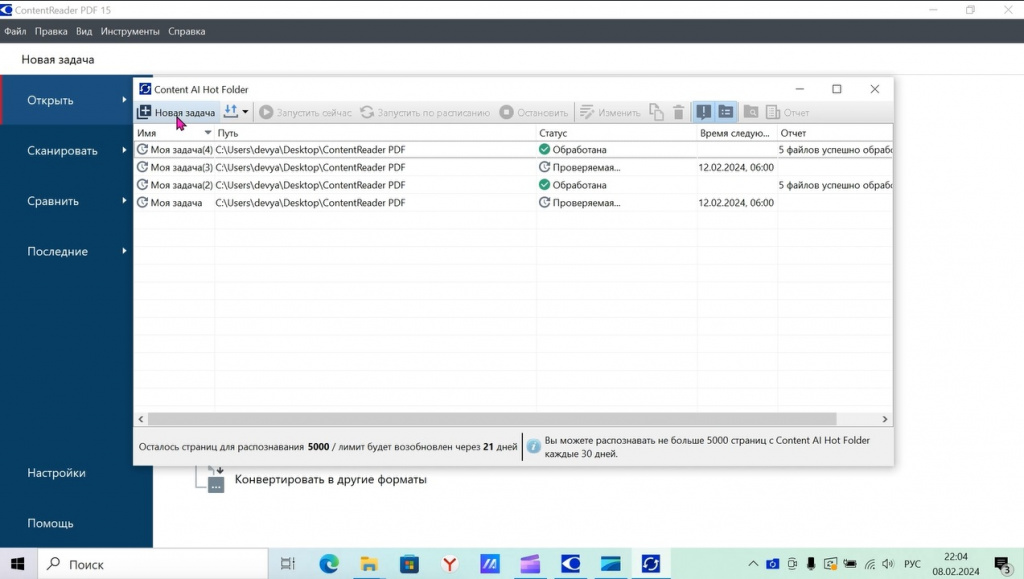
Task: Click the Остановить stop icon
Action: point(506,112)
